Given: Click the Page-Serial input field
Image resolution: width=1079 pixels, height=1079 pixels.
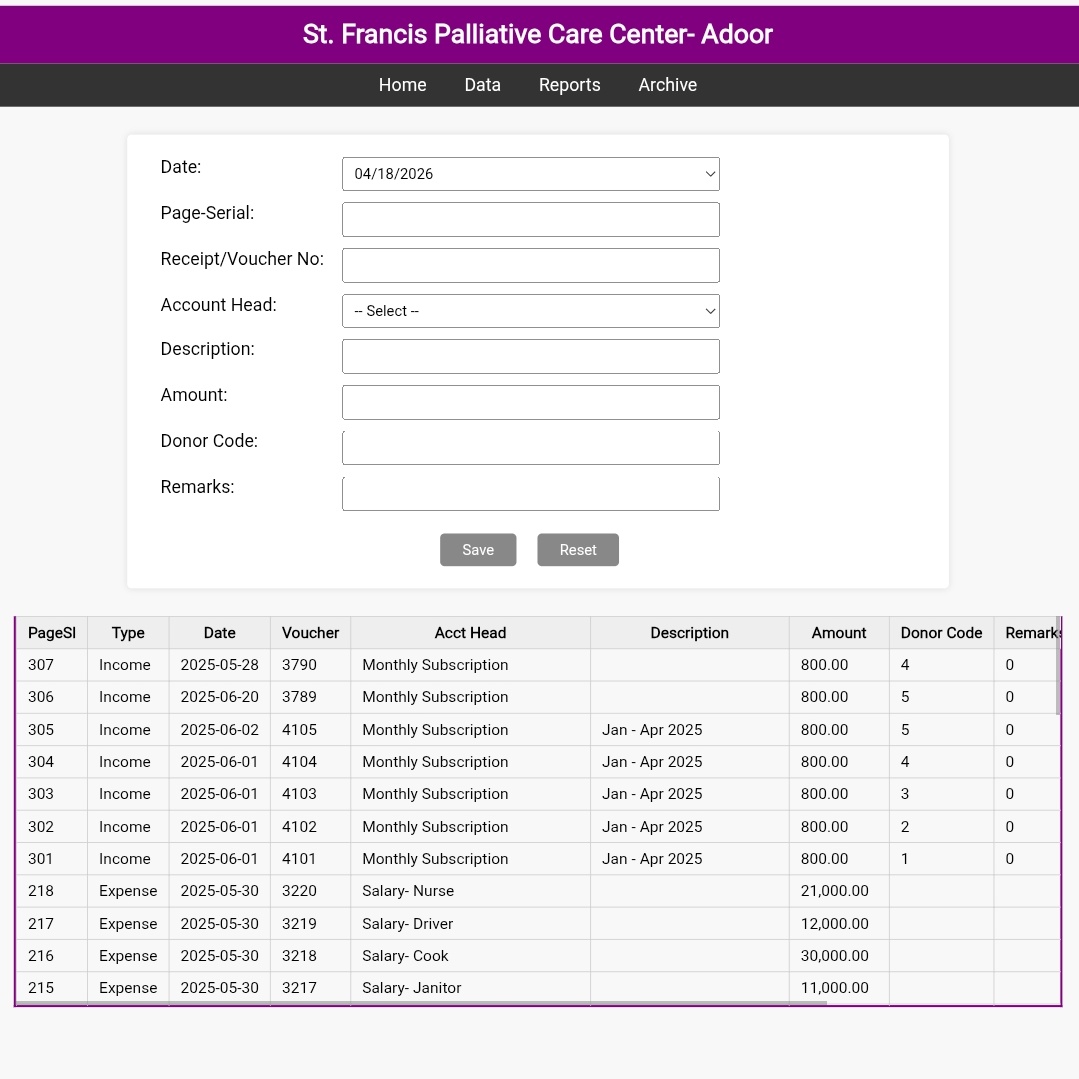Looking at the screenshot, I should pos(530,219).
